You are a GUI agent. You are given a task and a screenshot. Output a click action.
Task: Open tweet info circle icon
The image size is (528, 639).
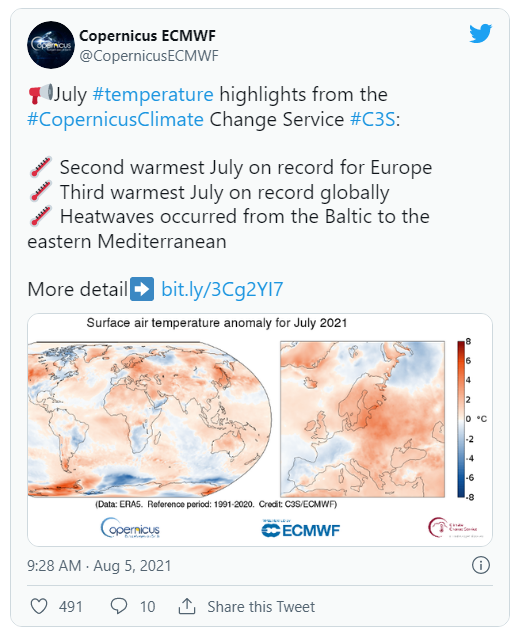481,565
